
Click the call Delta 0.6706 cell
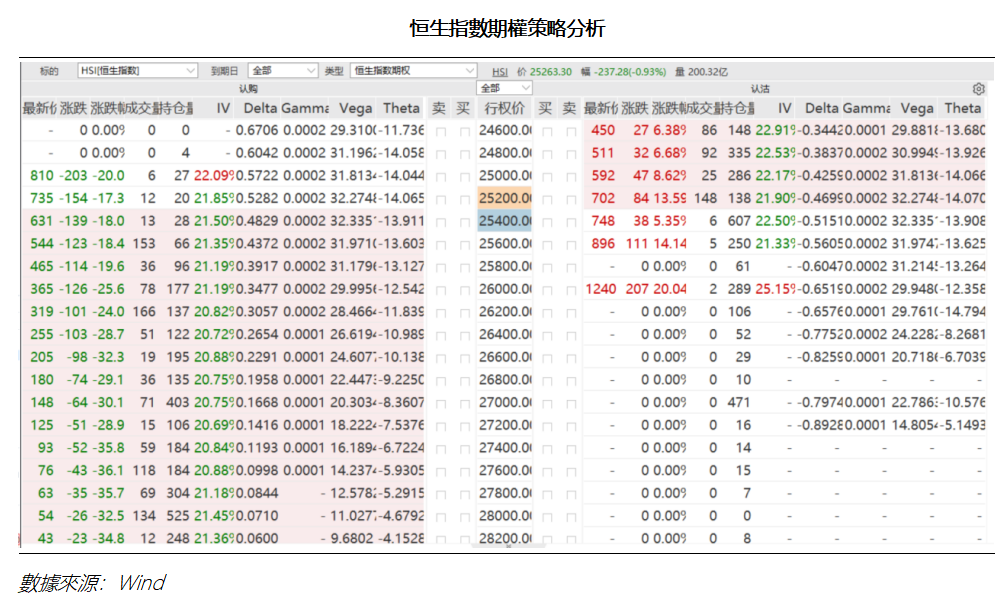point(257,130)
